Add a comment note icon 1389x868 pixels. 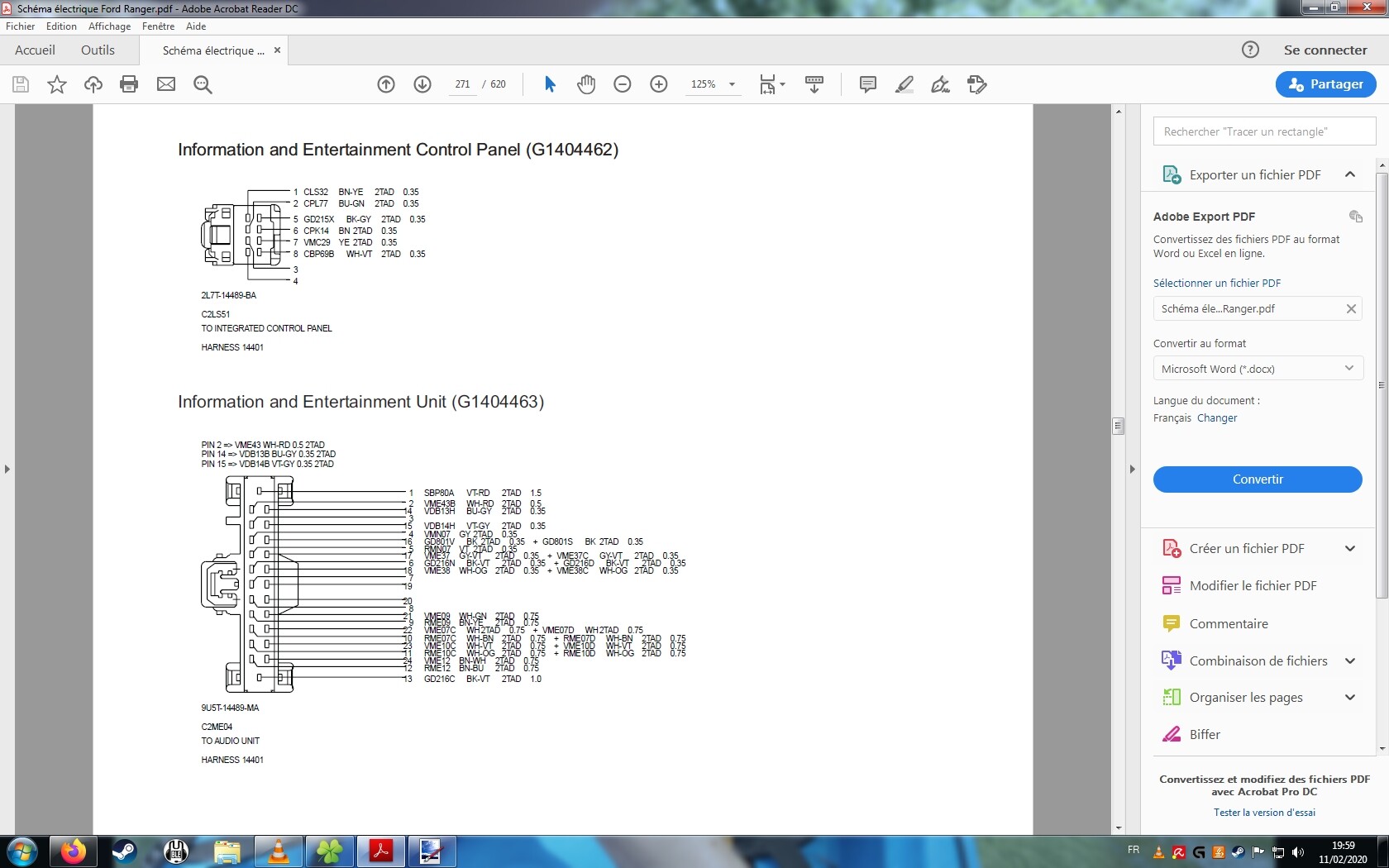click(x=868, y=84)
